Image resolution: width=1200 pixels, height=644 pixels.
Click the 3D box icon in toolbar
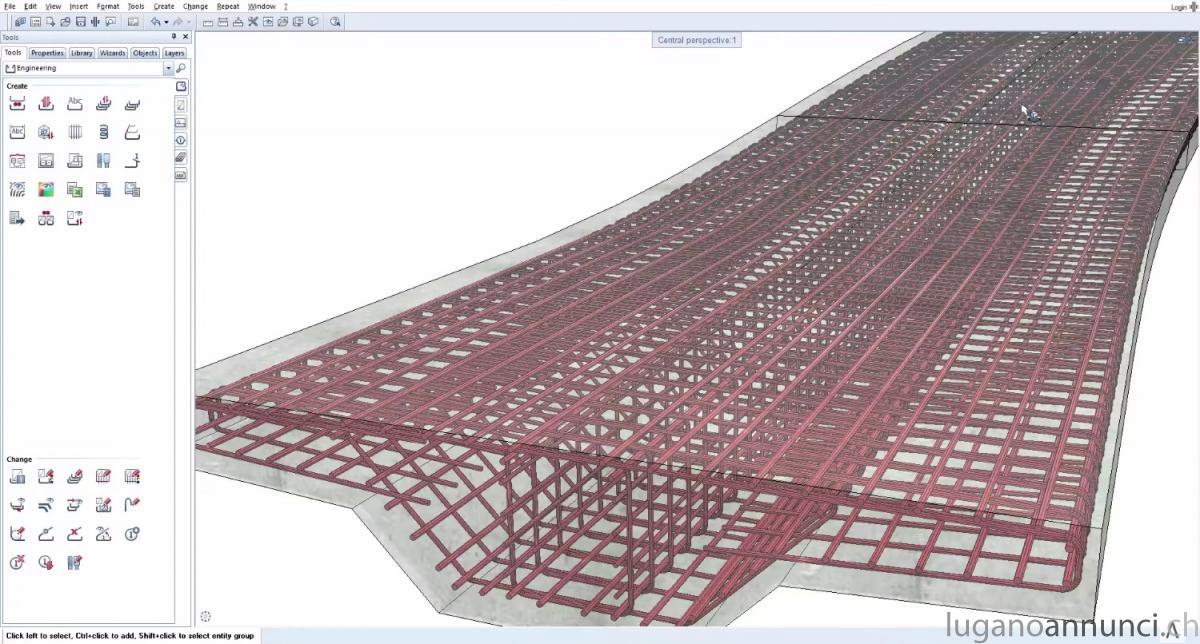(x=313, y=21)
